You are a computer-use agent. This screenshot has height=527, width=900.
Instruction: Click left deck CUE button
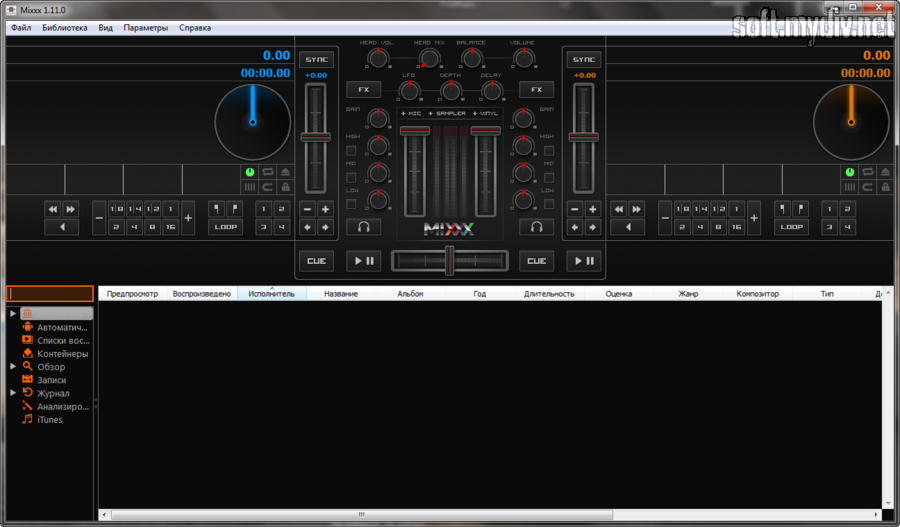pyautogui.click(x=316, y=261)
